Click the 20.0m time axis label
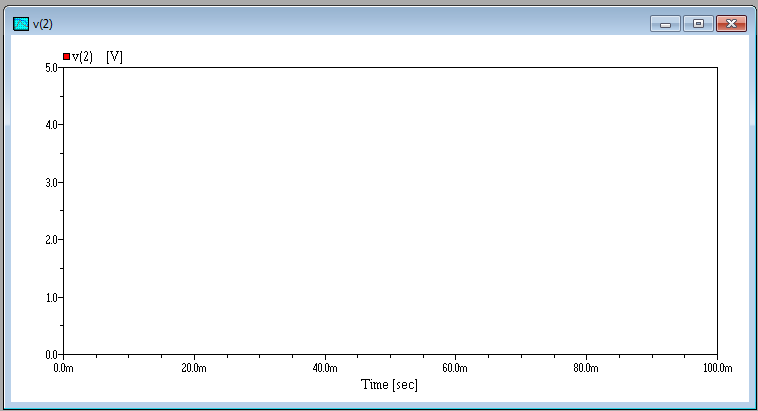The height and width of the screenshot is (411, 758). [x=194, y=368]
